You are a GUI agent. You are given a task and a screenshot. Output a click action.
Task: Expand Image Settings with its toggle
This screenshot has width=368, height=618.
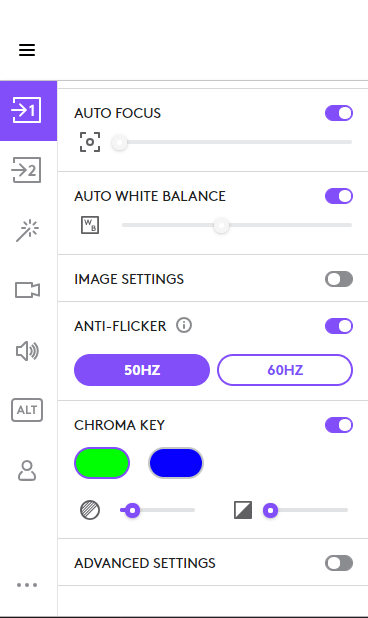click(x=339, y=279)
